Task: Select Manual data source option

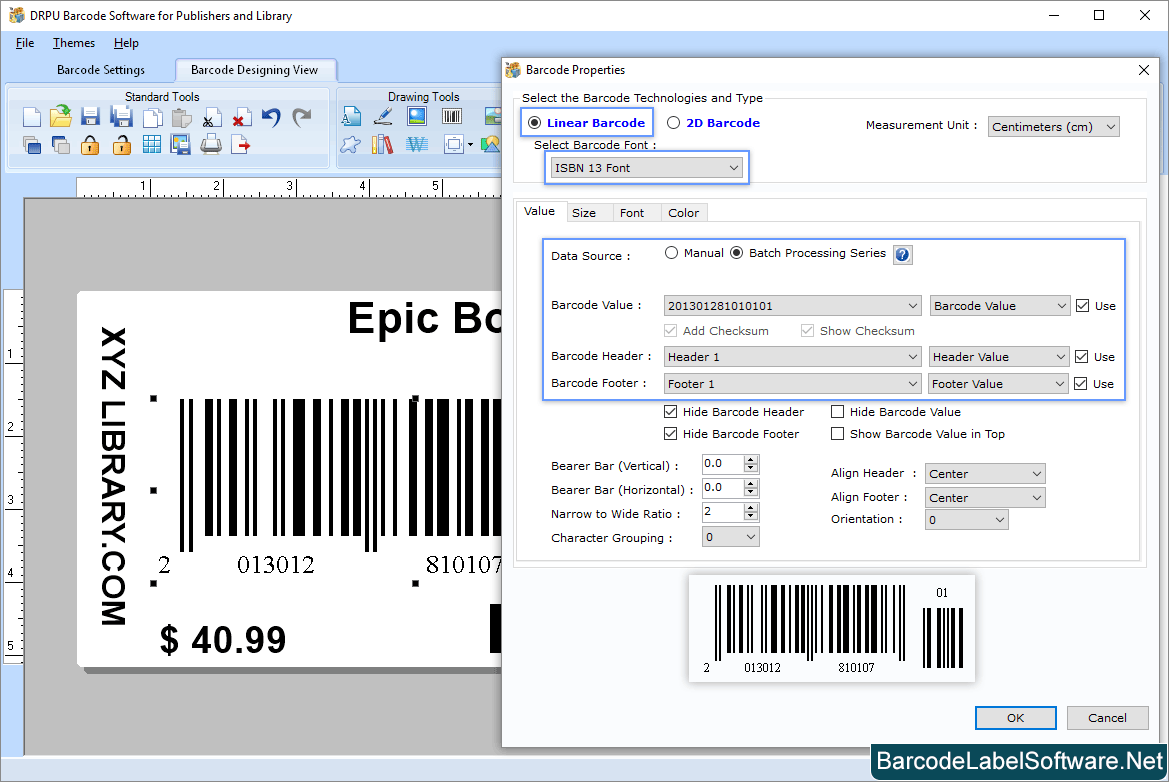Action: click(x=672, y=253)
